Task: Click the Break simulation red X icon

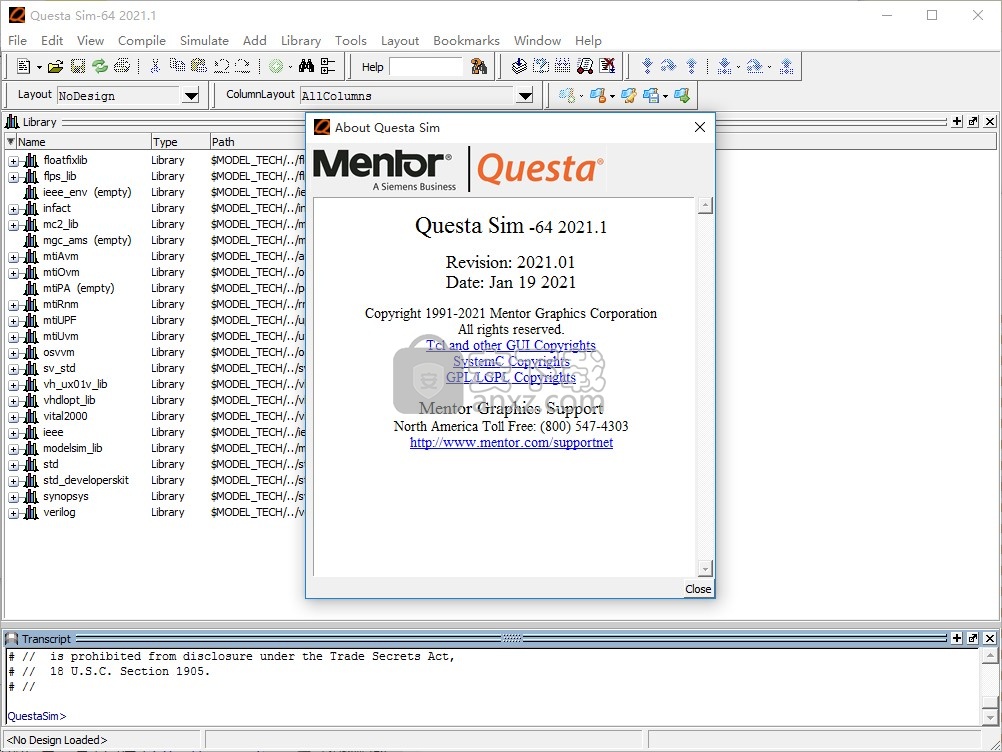Action: click(607, 66)
